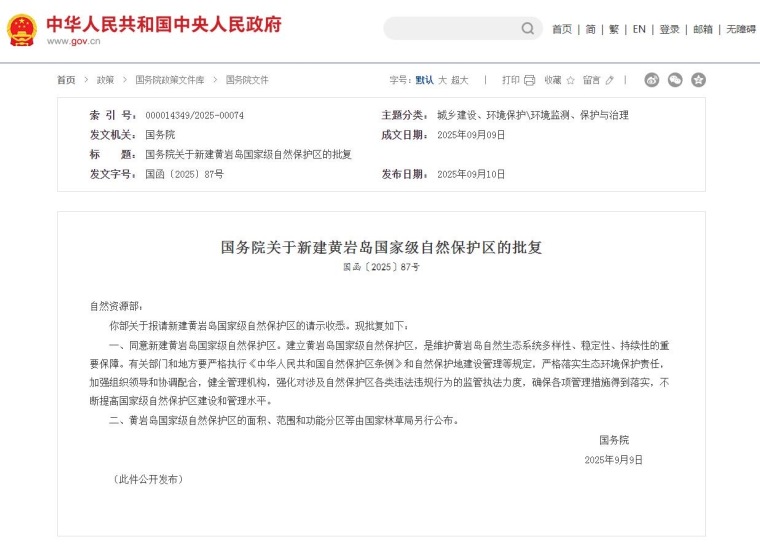Select index number 000014349/2025-00074
760x545 pixels.
194,115
